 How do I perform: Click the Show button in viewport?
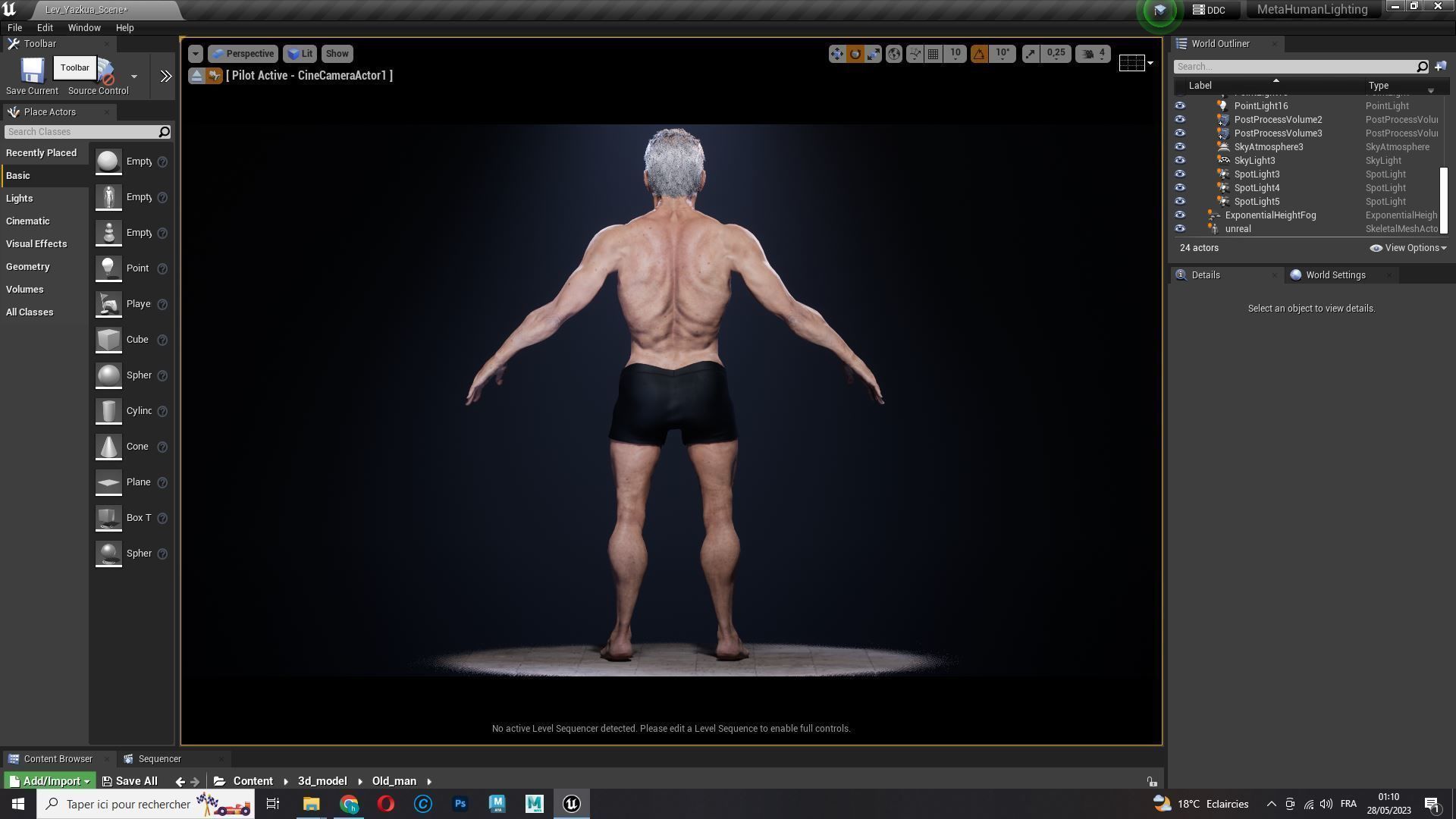click(337, 54)
